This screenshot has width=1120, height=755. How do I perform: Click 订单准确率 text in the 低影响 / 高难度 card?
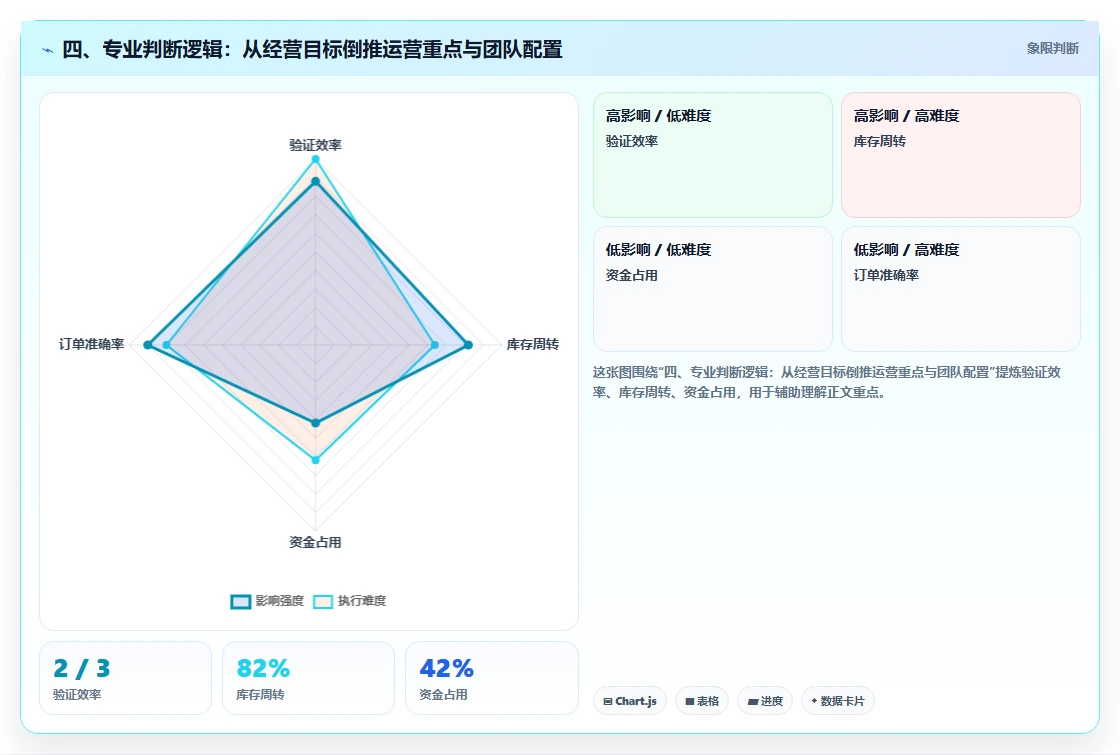tap(886, 275)
